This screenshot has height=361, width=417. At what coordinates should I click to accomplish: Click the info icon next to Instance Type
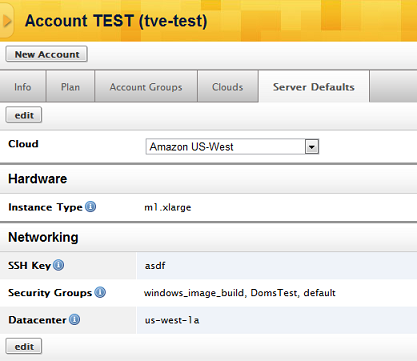90,207
